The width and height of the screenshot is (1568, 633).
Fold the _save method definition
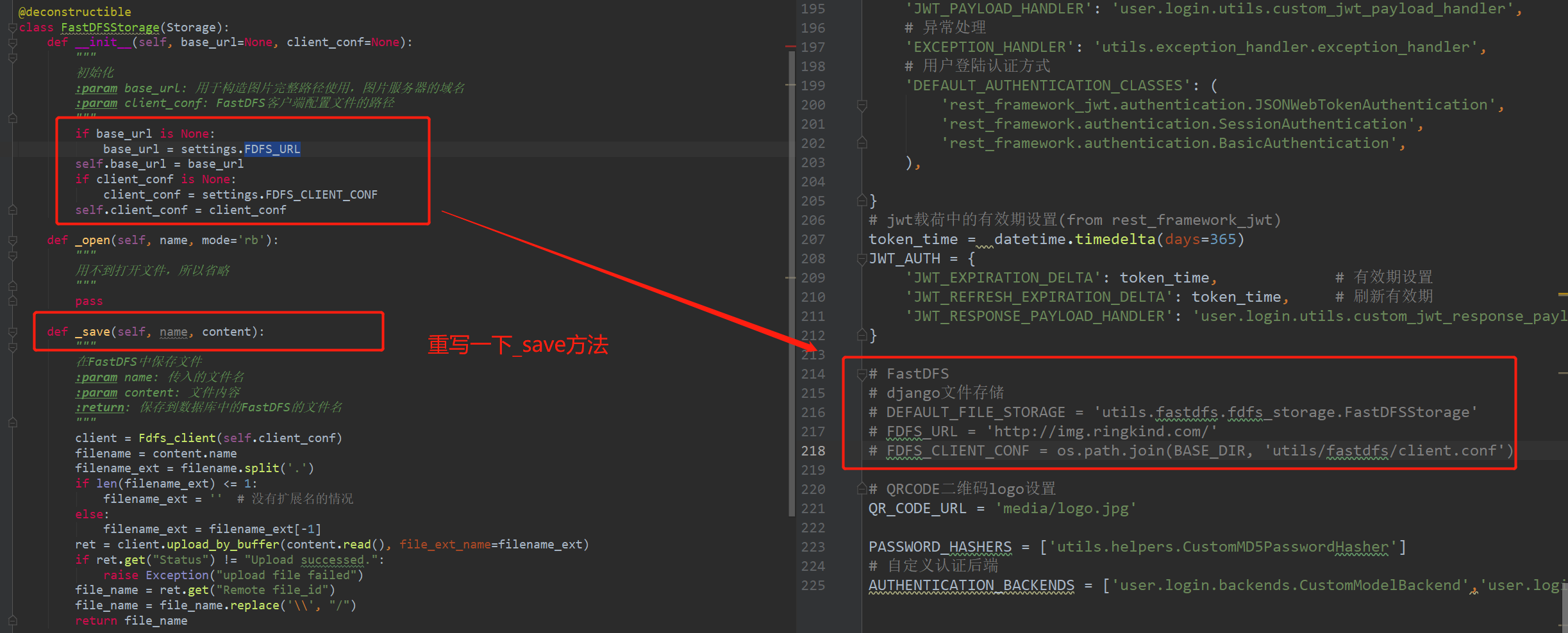coord(12,333)
